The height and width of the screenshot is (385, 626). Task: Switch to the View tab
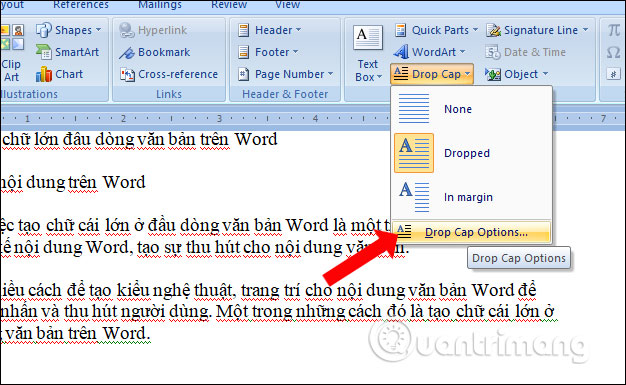point(287,5)
